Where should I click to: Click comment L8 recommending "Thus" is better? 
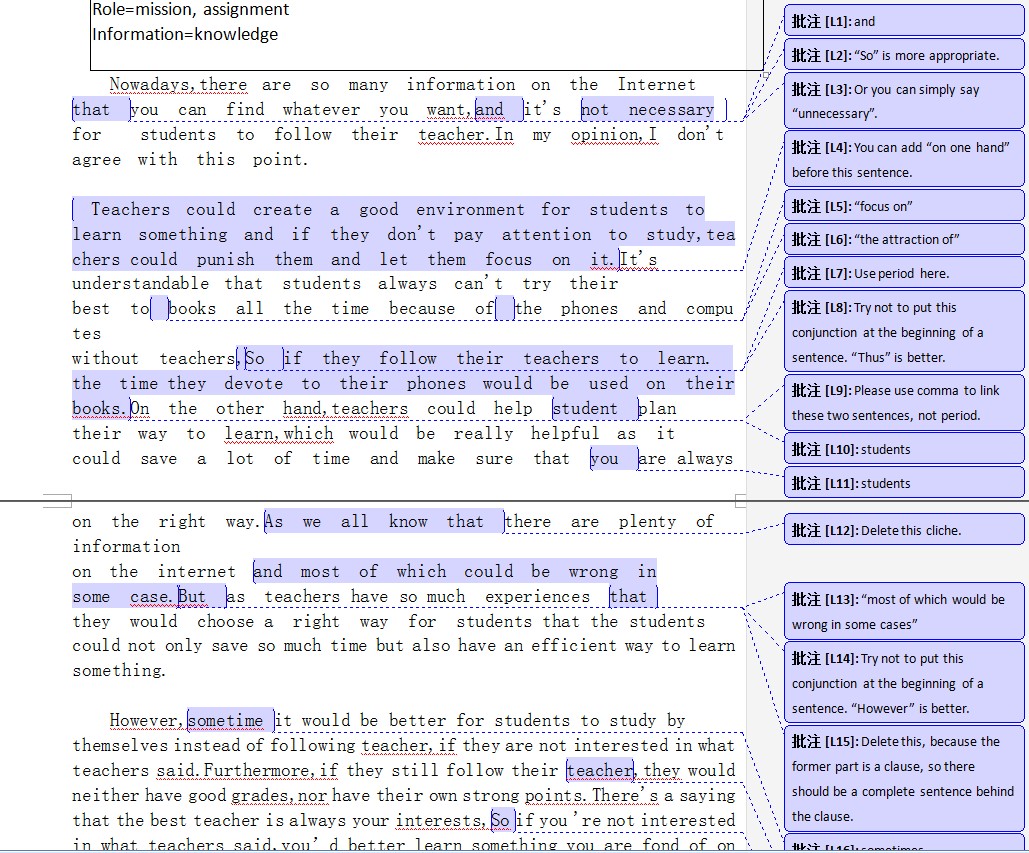[904, 332]
